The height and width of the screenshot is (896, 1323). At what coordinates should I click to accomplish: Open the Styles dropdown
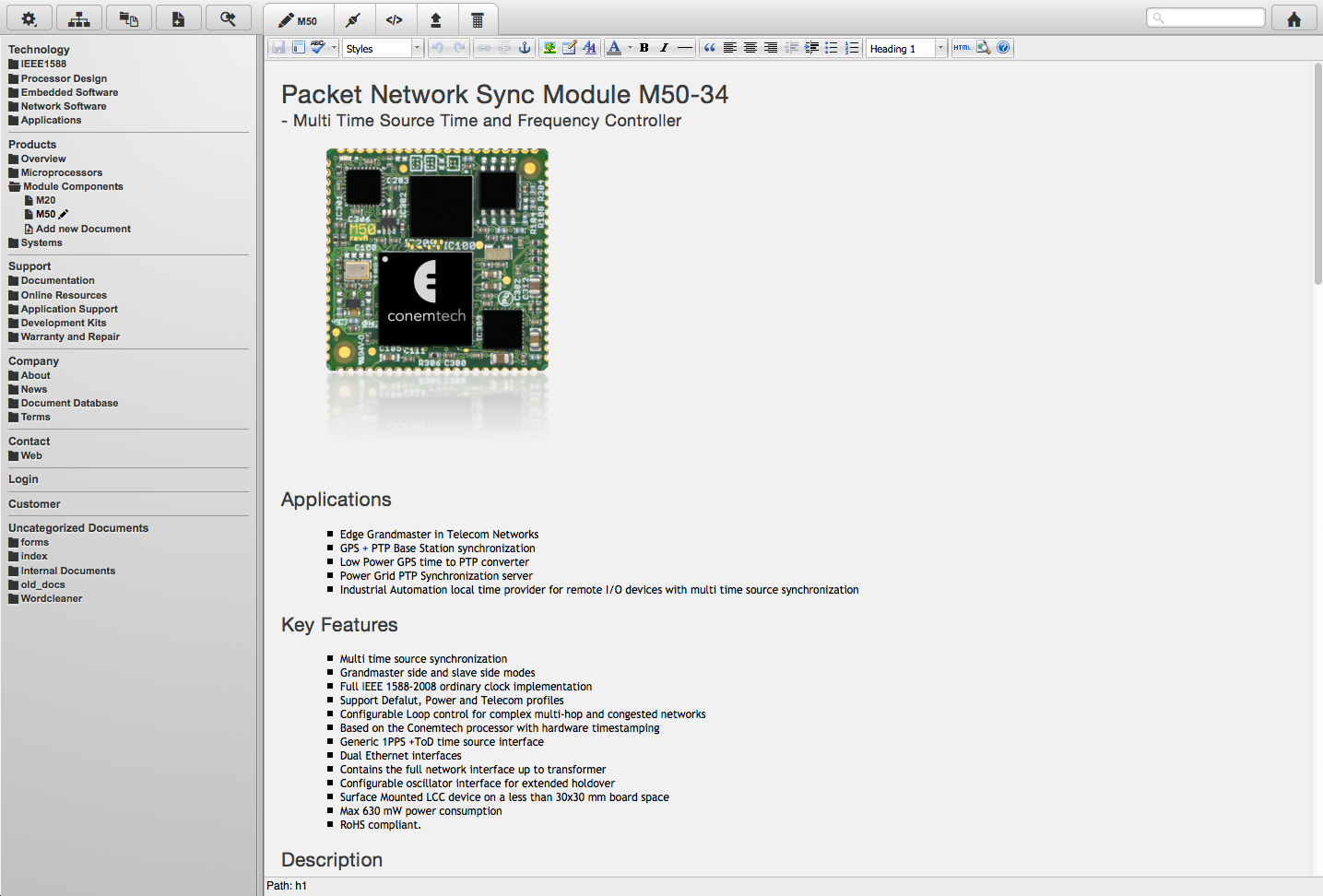383,48
